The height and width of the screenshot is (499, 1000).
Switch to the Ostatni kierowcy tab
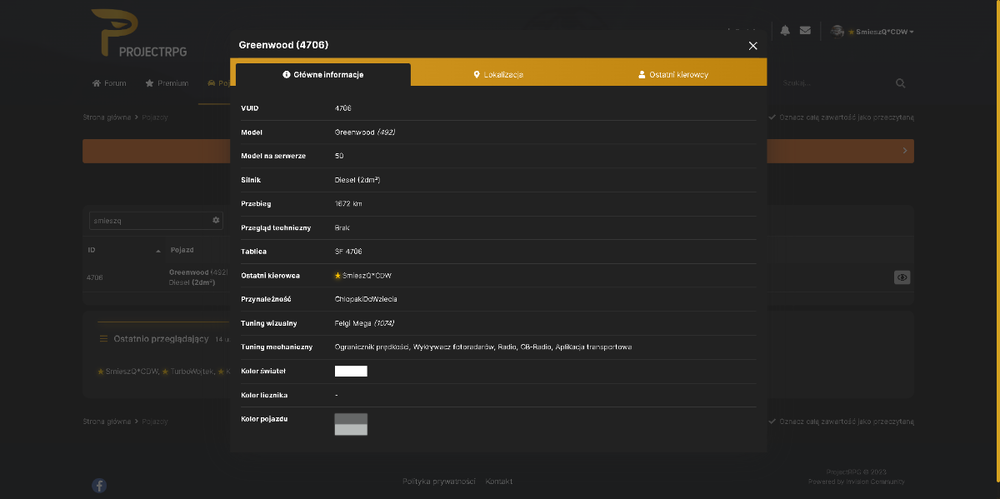[673, 75]
